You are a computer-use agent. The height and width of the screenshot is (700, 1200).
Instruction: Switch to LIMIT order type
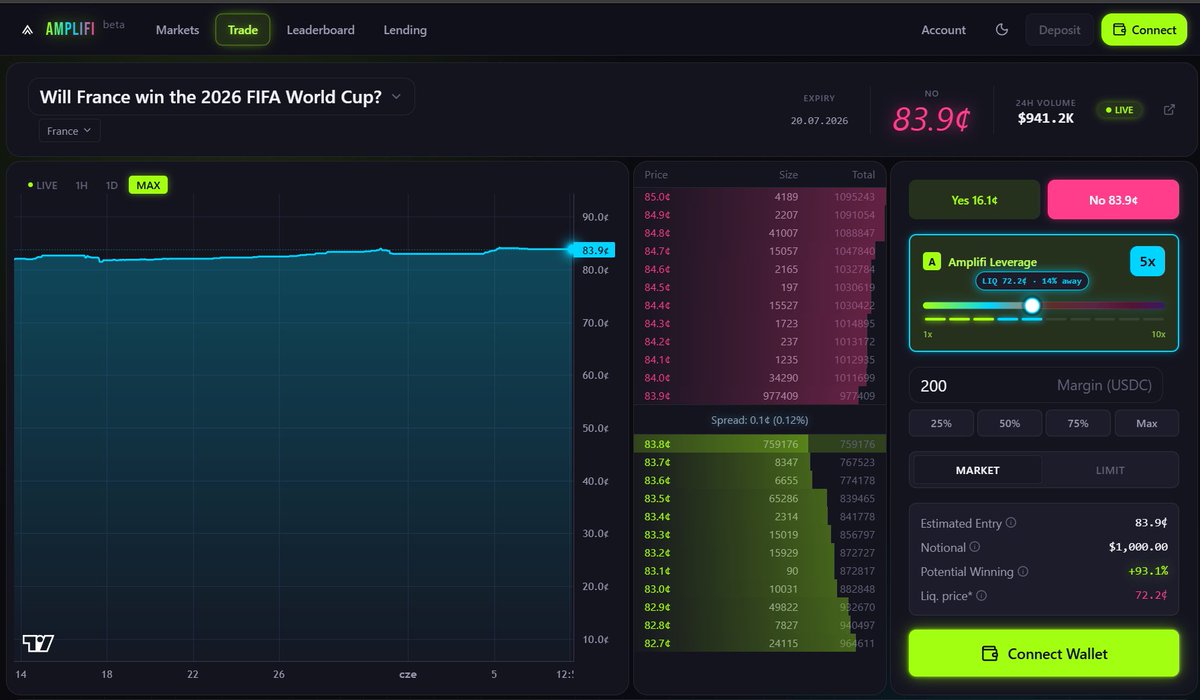coord(1110,470)
